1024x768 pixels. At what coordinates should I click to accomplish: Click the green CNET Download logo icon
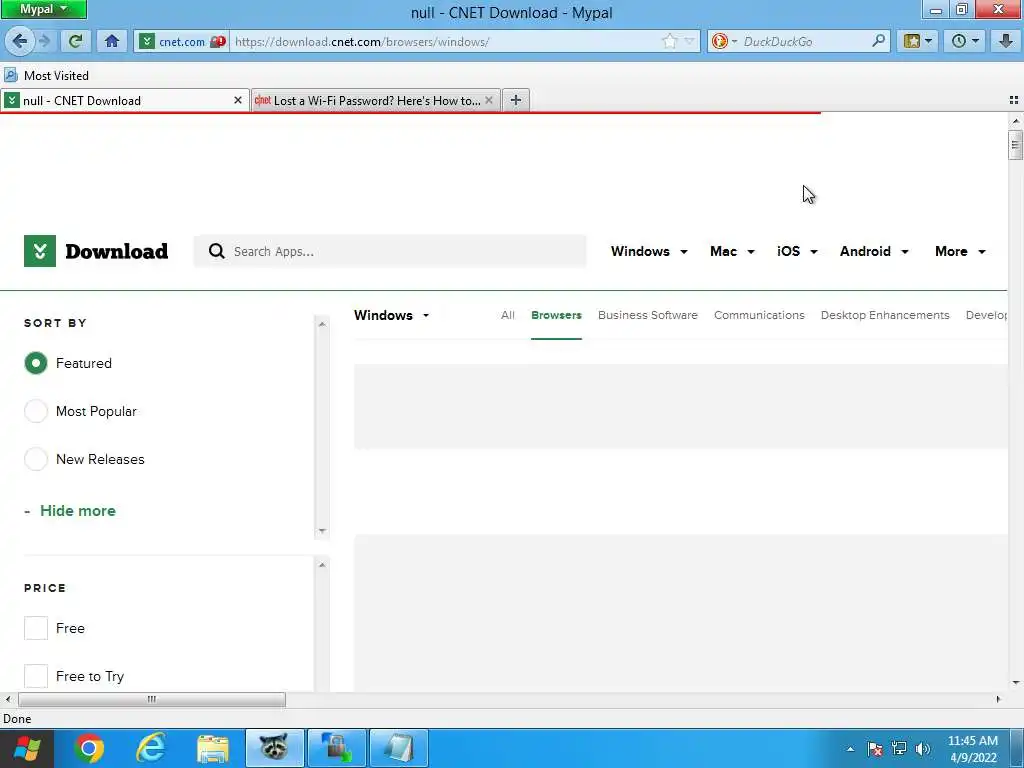point(40,251)
